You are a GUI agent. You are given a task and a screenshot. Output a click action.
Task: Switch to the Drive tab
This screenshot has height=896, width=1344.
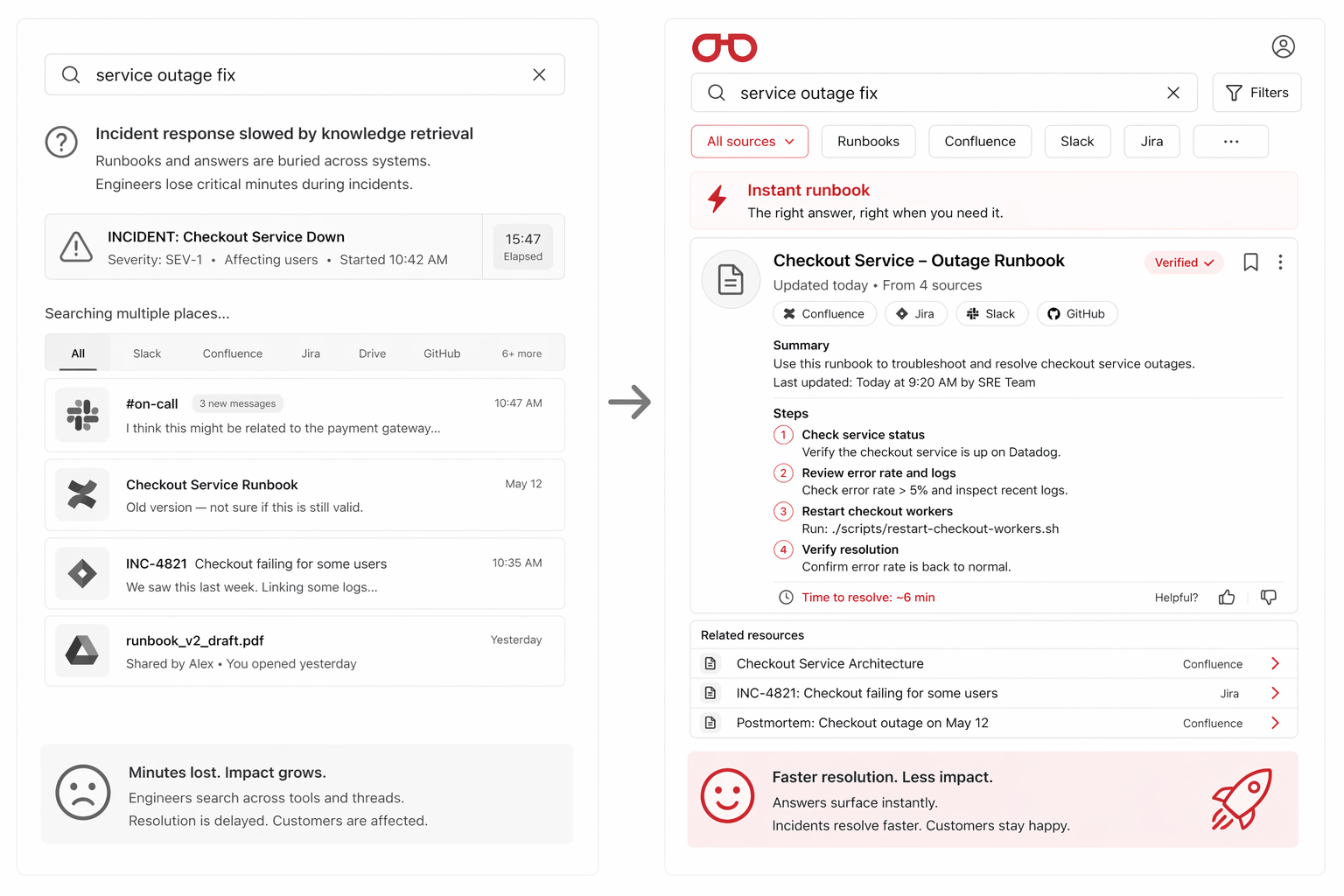coord(372,353)
